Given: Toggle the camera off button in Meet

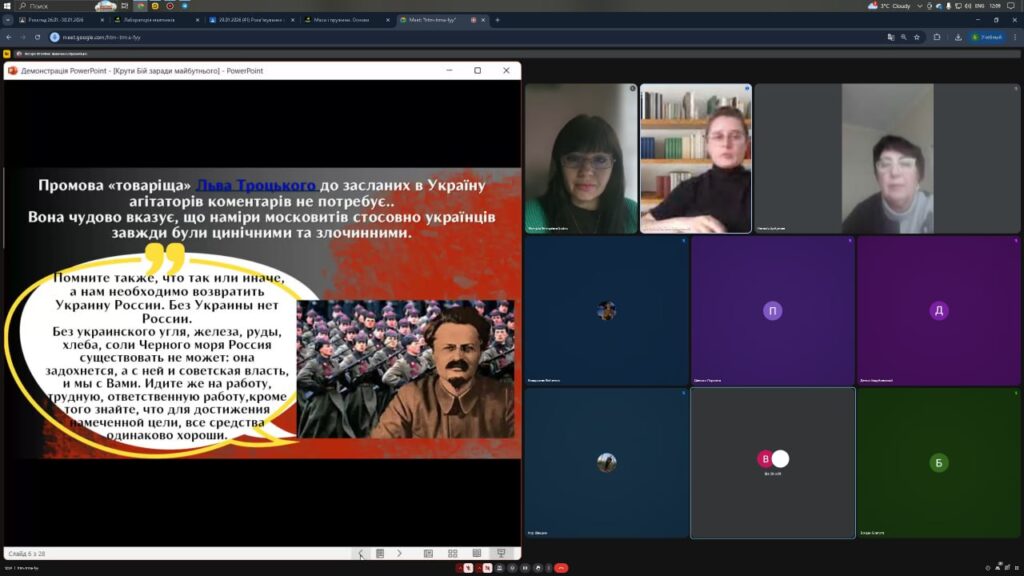Looking at the screenshot, I should coord(489,568).
